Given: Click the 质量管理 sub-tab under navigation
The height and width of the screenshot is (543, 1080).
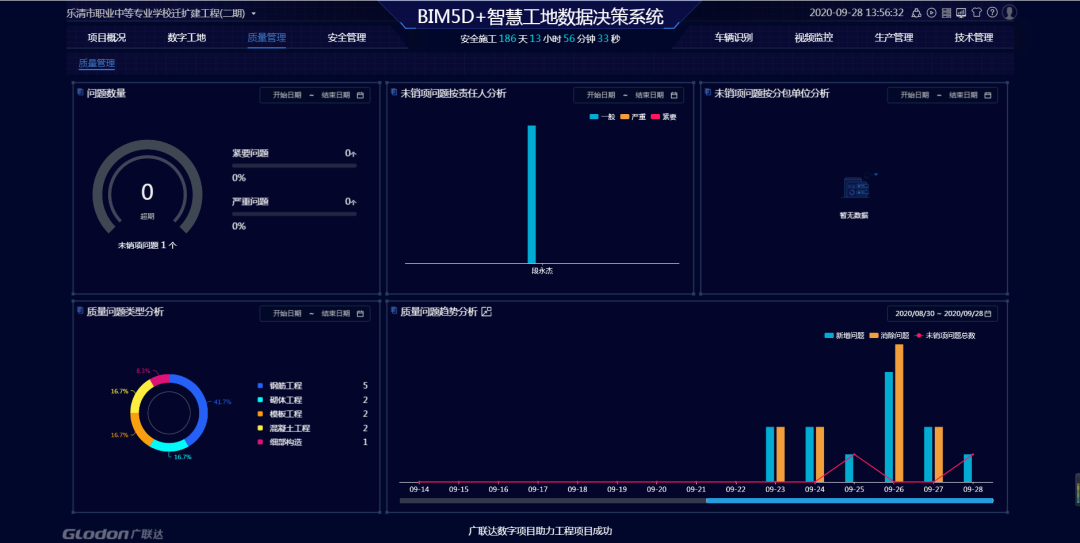Looking at the screenshot, I should (96, 63).
